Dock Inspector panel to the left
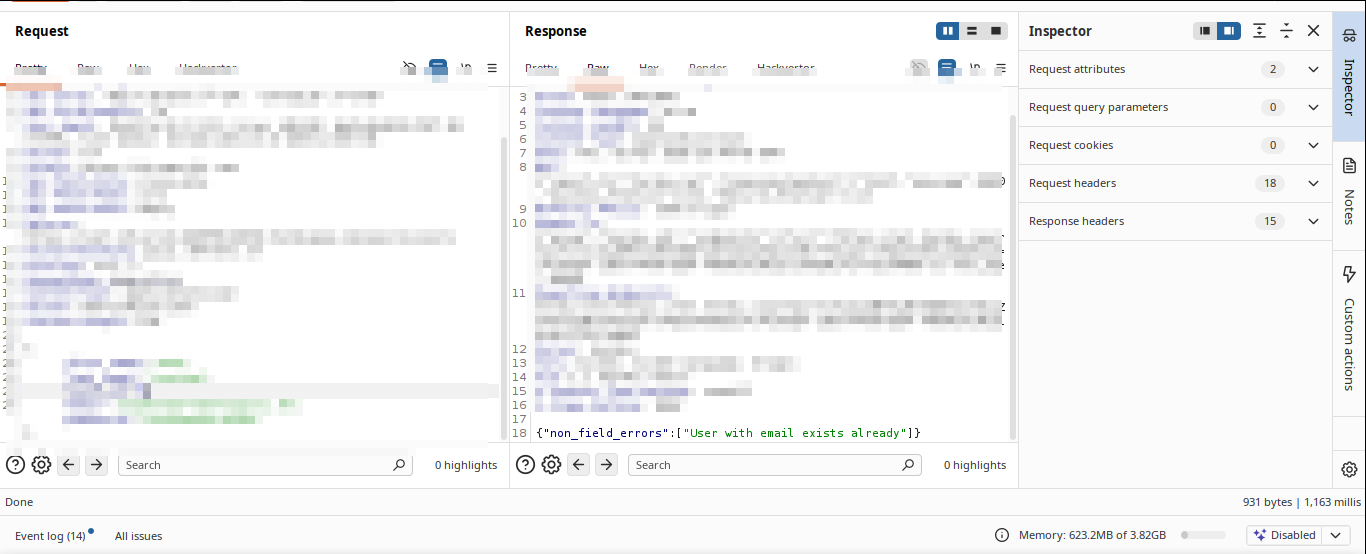The width and height of the screenshot is (1366, 554). (x=1205, y=31)
